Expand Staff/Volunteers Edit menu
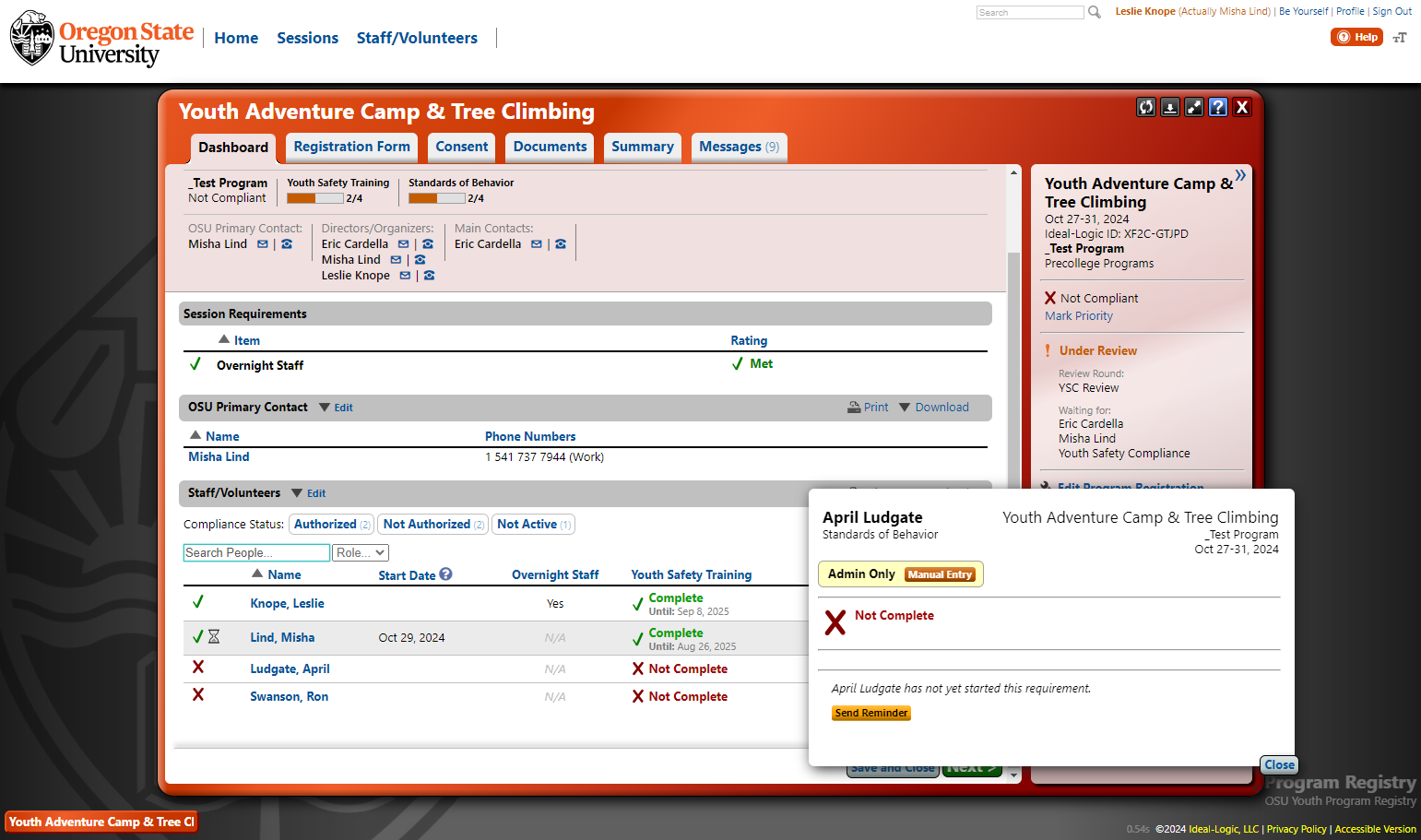 pos(309,493)
